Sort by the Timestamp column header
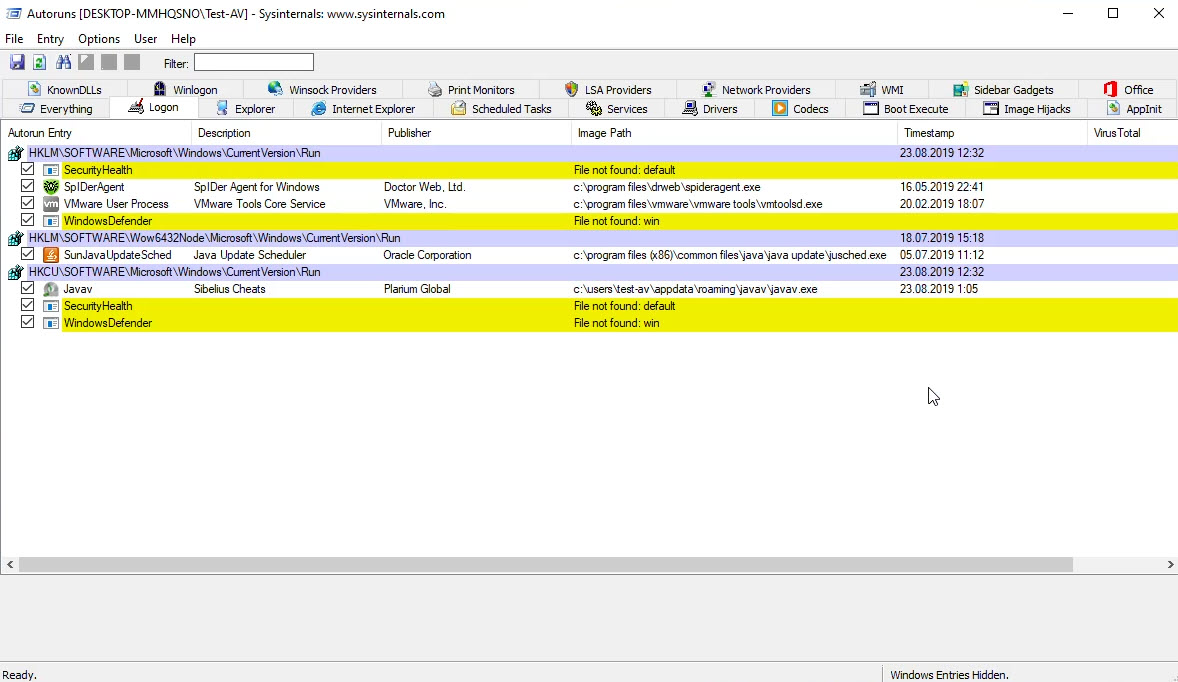Viewport: 1178px width, 682px height. (x=992, y=133)
